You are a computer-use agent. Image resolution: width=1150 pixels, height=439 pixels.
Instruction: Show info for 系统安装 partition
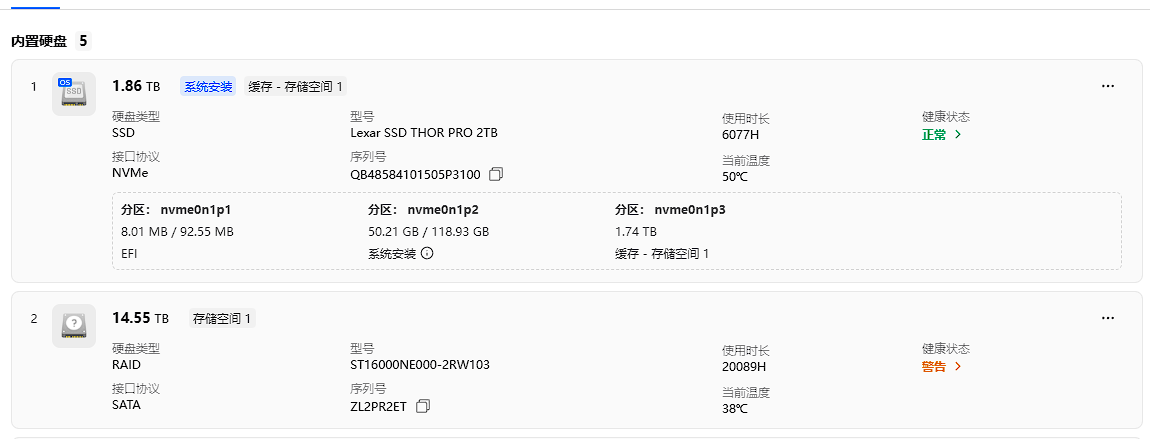tap(427, 253)
